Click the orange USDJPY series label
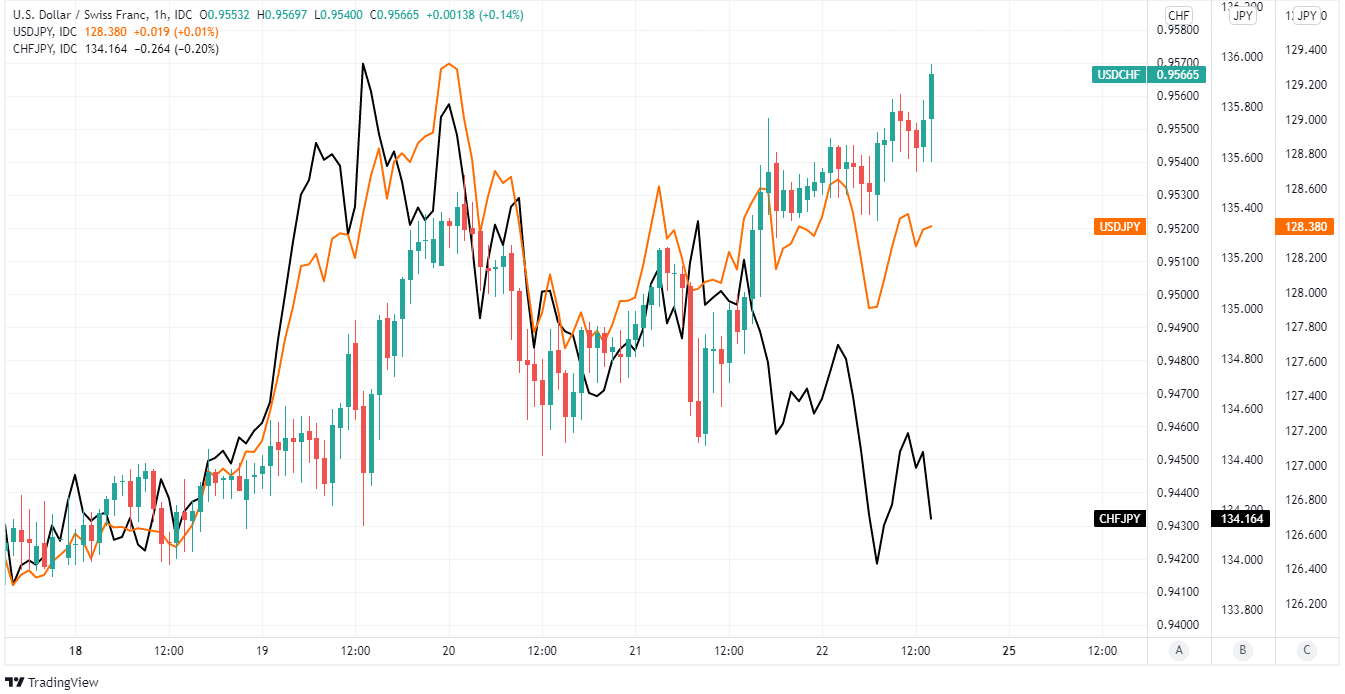This screenshot has height=694, width=1345. click(x=1119, y=227)
